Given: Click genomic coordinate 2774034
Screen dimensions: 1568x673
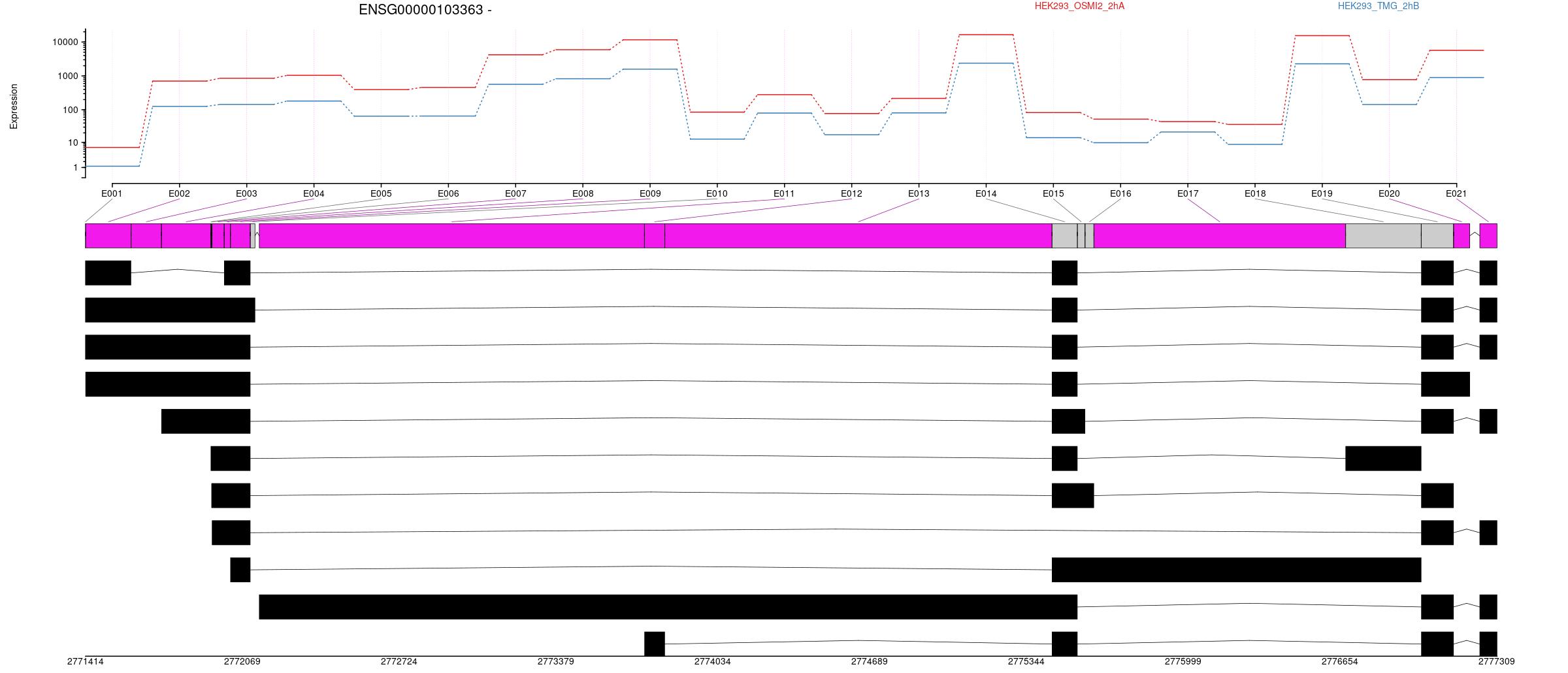Looking at the screenshot, I should 713,662.
